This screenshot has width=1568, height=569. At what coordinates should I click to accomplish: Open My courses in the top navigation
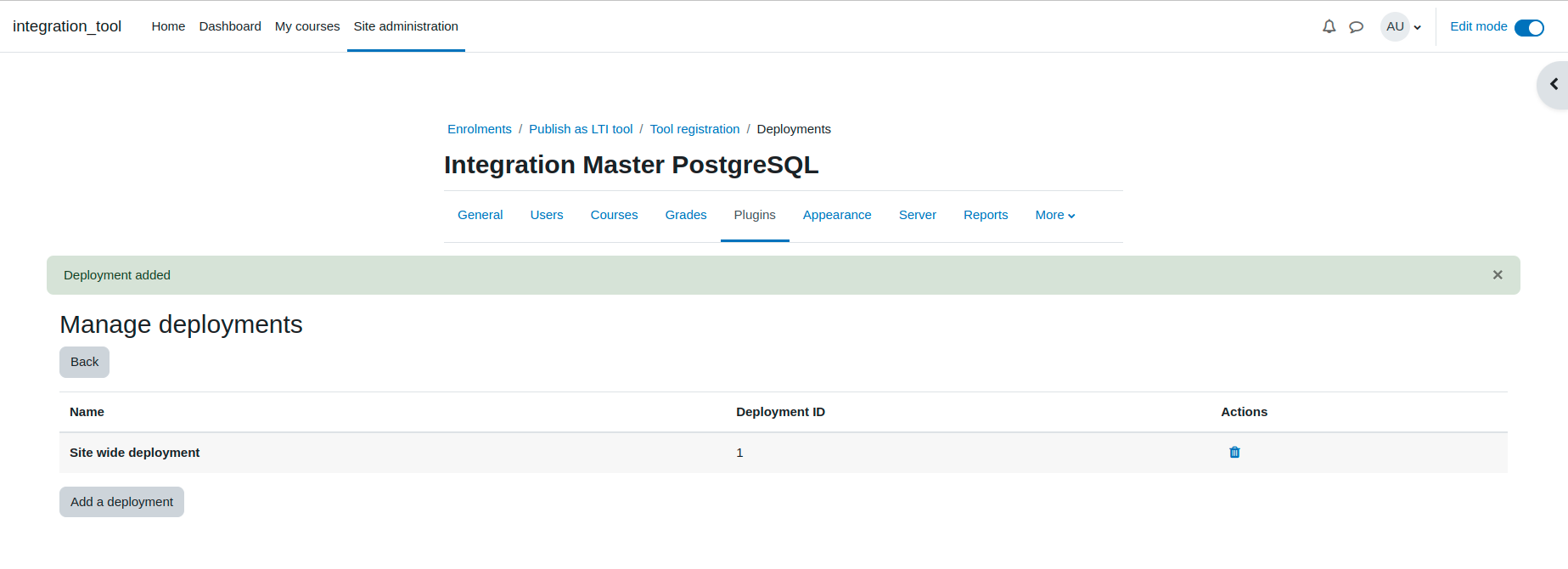pyautogui.click(x=307, y=26)
